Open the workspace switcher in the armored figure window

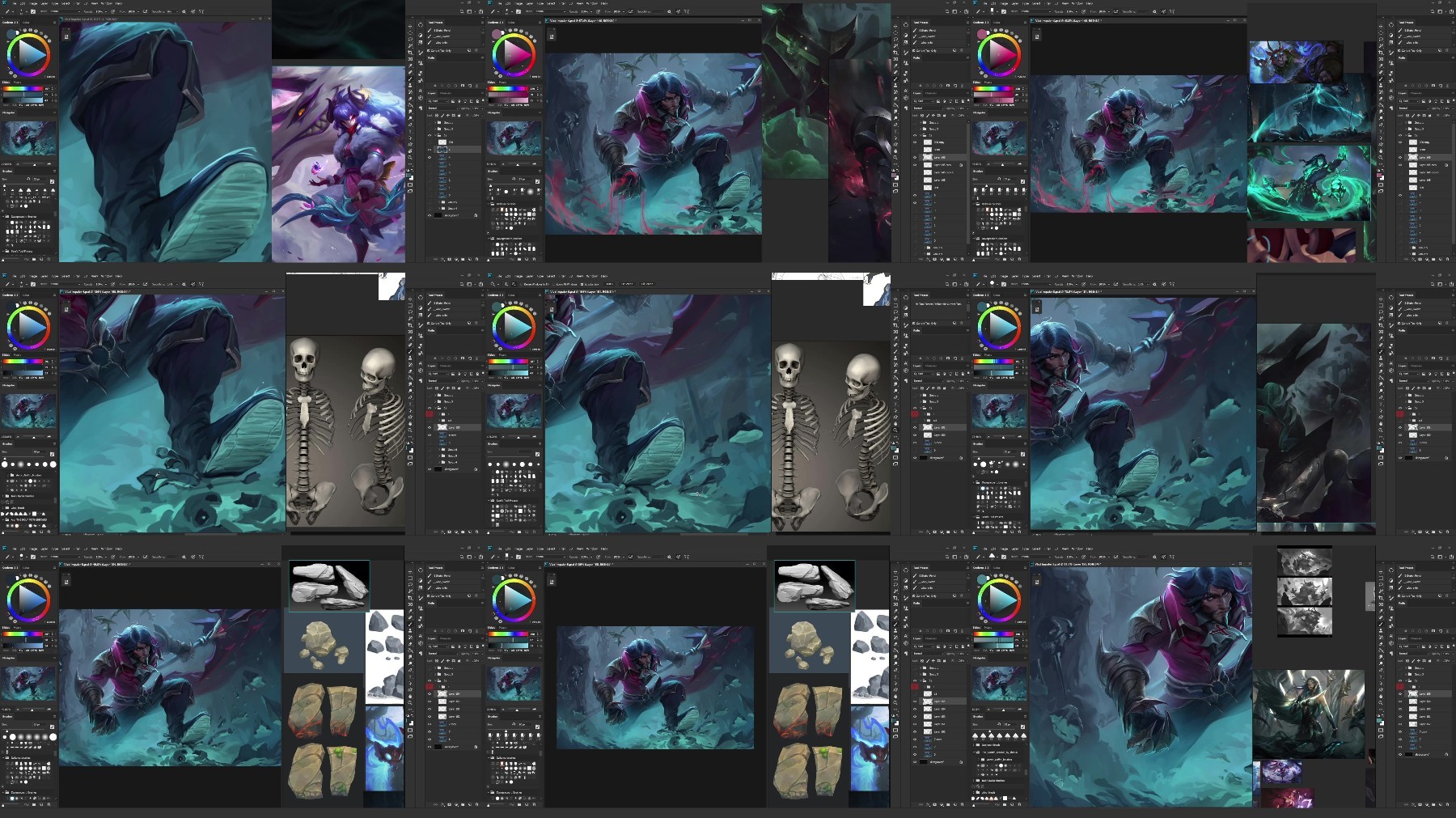coord(1440,284)
